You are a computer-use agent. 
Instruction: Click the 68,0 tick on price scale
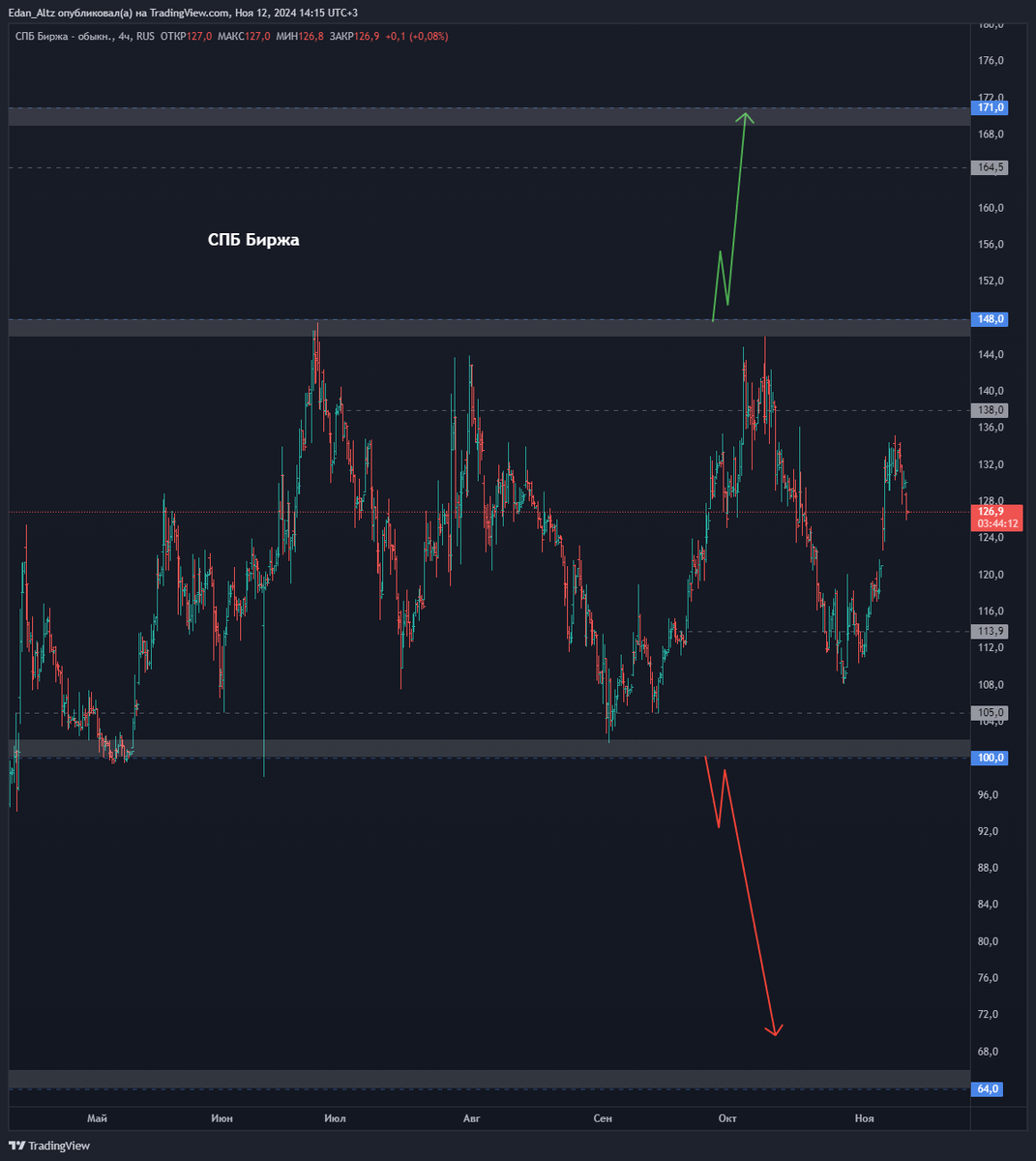(990, 1052)
